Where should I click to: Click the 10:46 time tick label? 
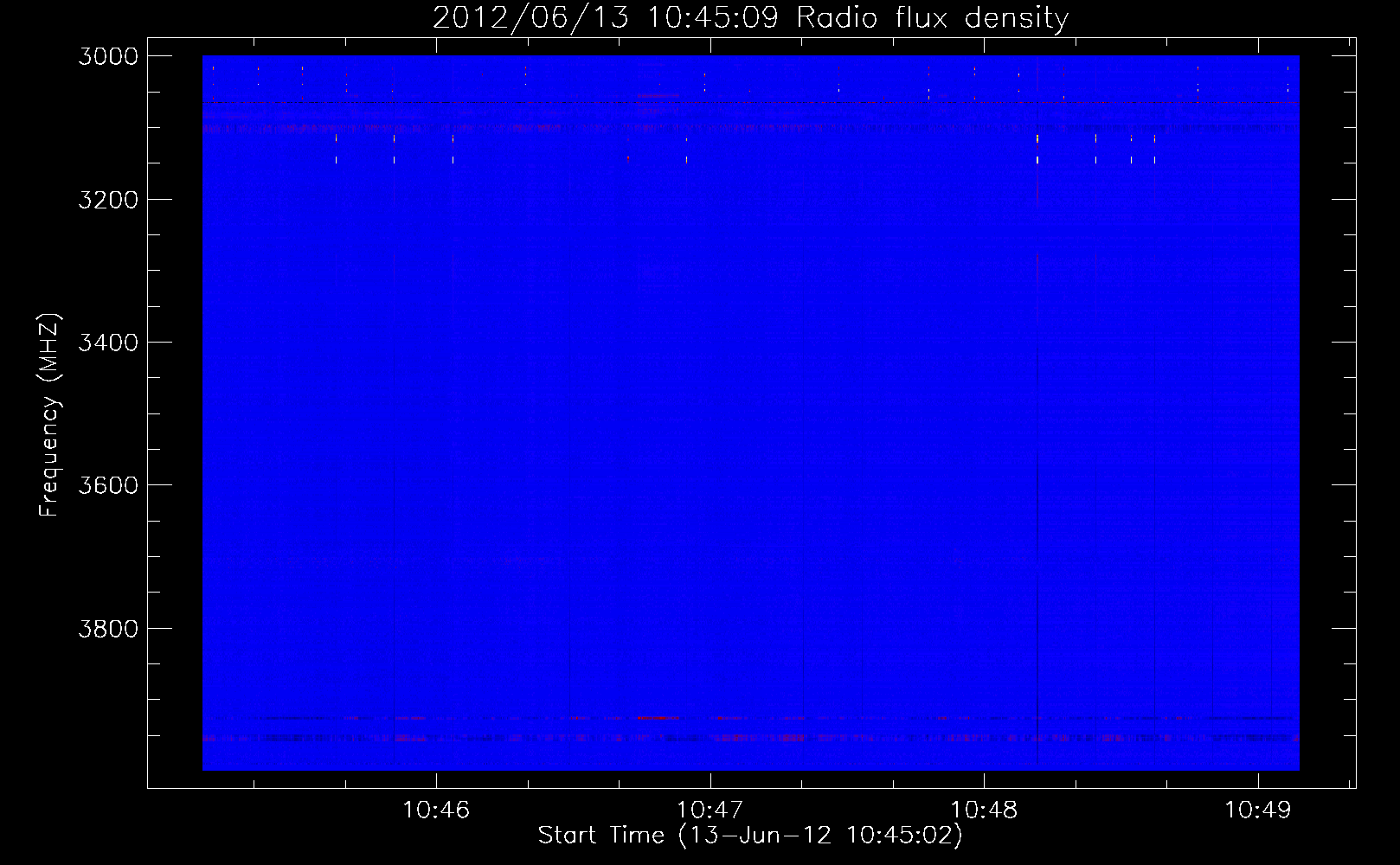pos(436,811)
